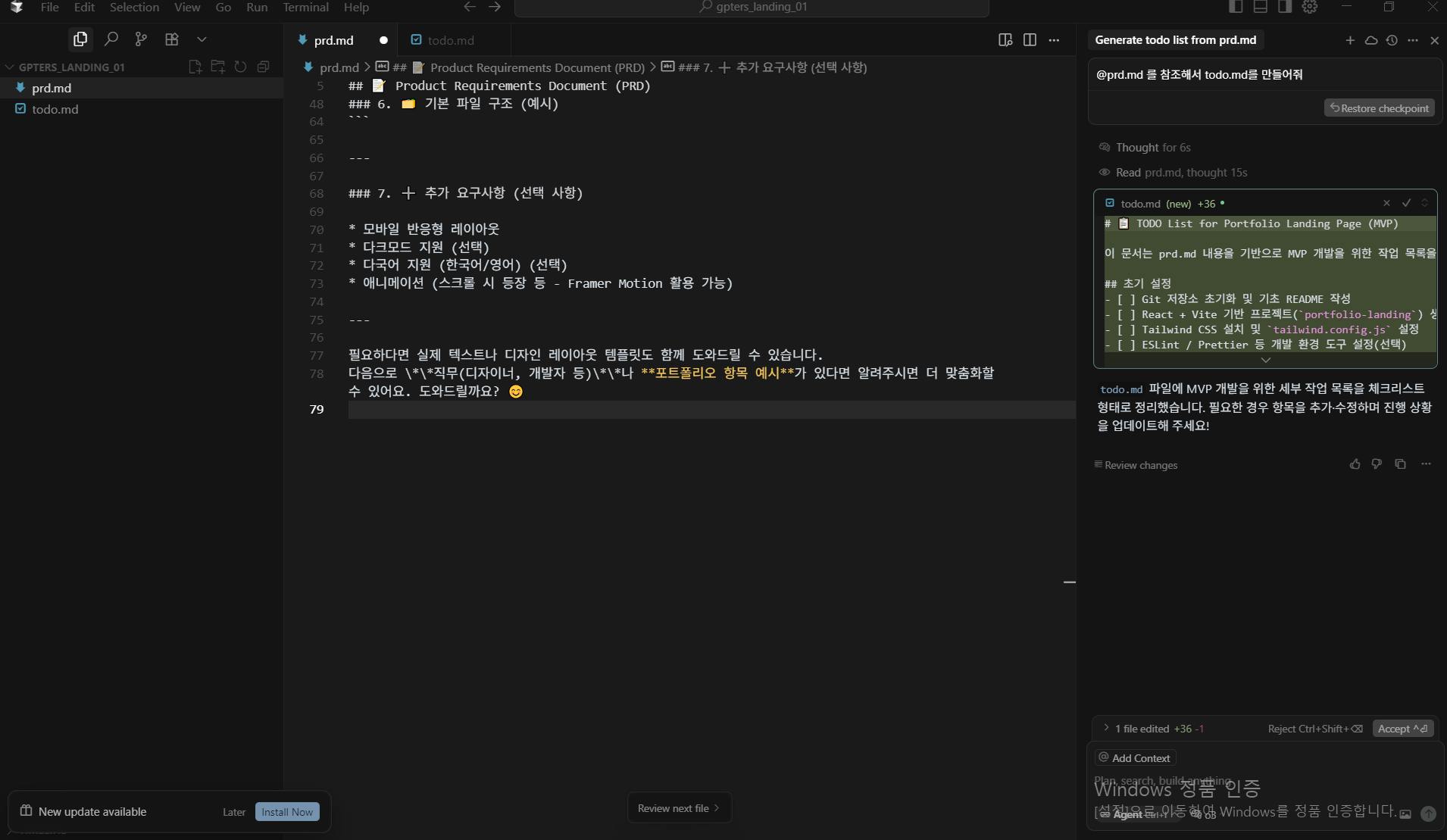Open the Help menu
Screen dimensions: 1447x840
[x=356, y=7]
